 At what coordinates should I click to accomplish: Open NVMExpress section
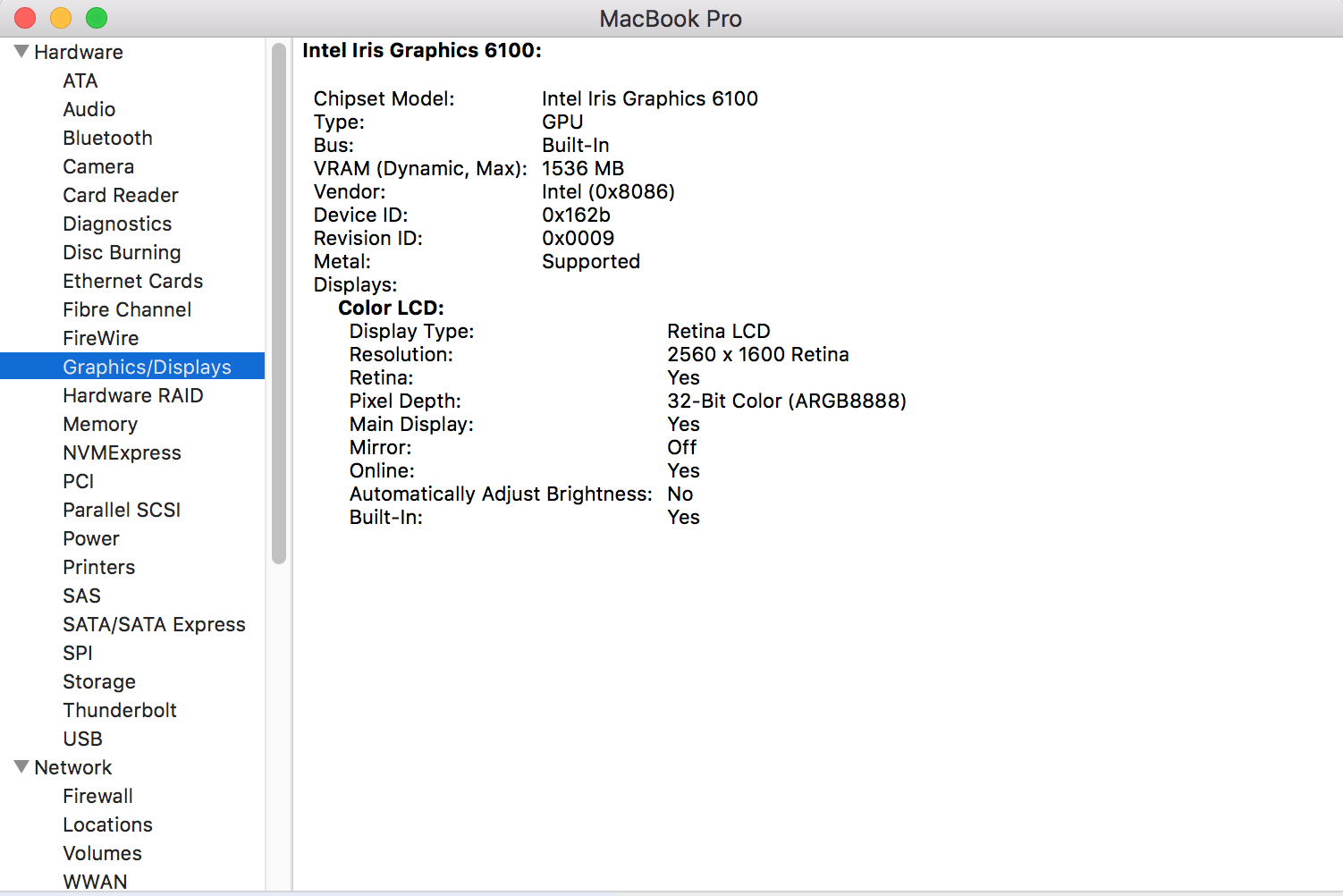122,452
